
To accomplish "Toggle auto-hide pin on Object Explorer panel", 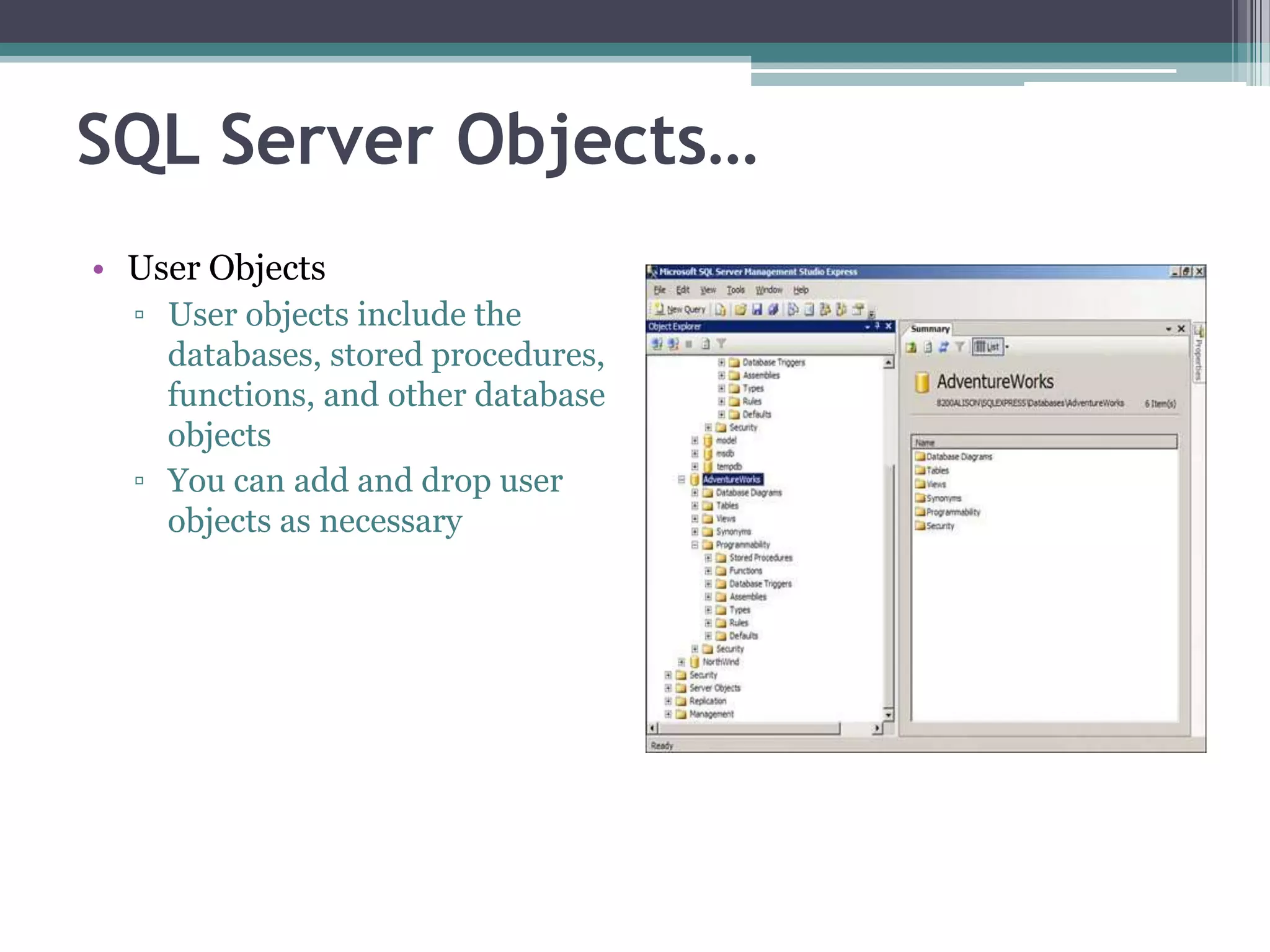I will click(x=877, y=326).
